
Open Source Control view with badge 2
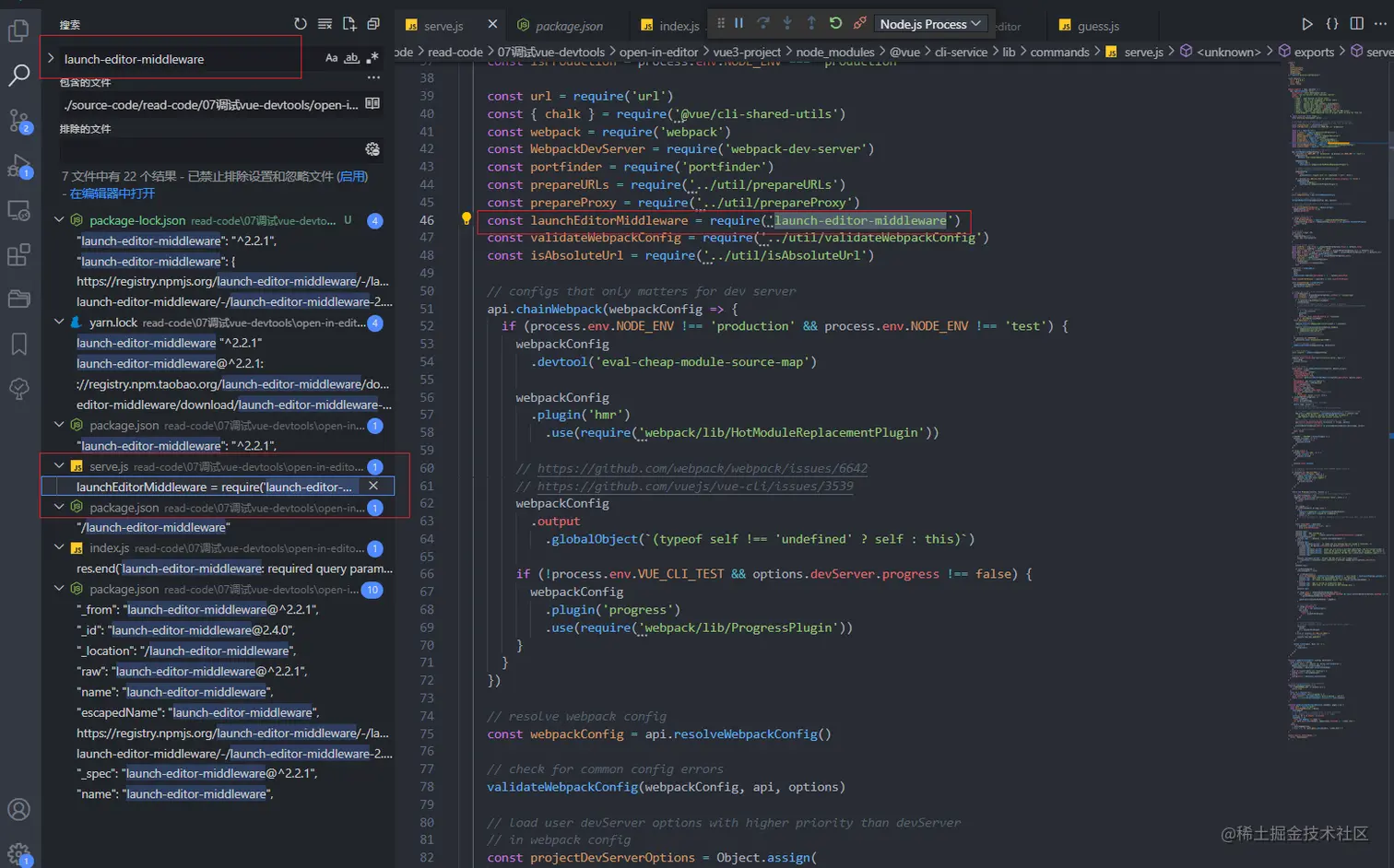click(x=18, y=121)
